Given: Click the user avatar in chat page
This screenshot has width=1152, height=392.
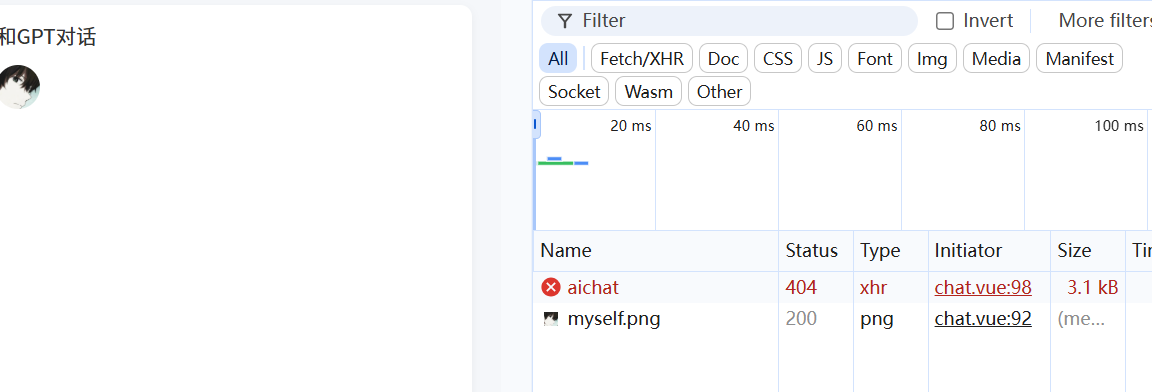Looking at the screenshot, I should (x=18, y=86).
